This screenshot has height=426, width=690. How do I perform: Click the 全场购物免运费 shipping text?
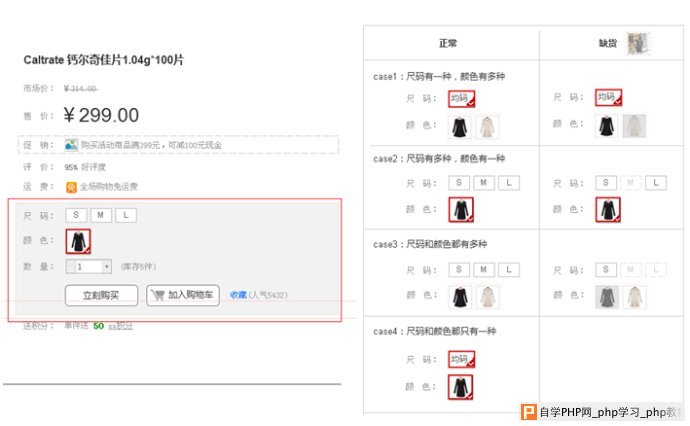109,187
